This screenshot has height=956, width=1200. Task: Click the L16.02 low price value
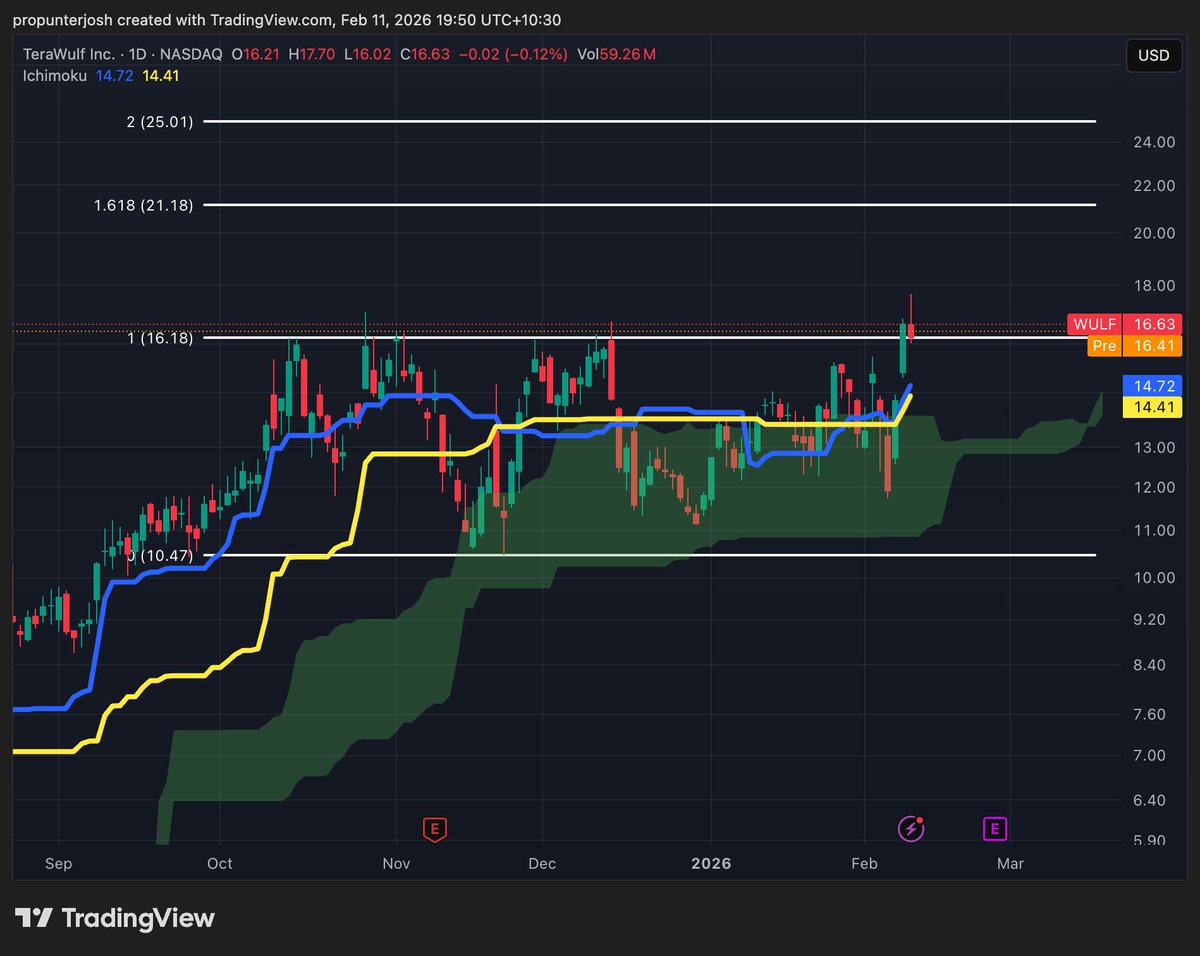368,54
